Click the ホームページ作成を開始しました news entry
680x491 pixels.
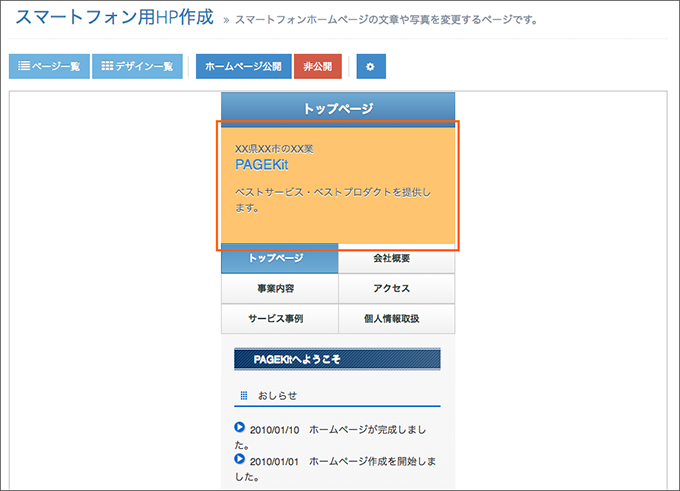click(x=335, y=468)
